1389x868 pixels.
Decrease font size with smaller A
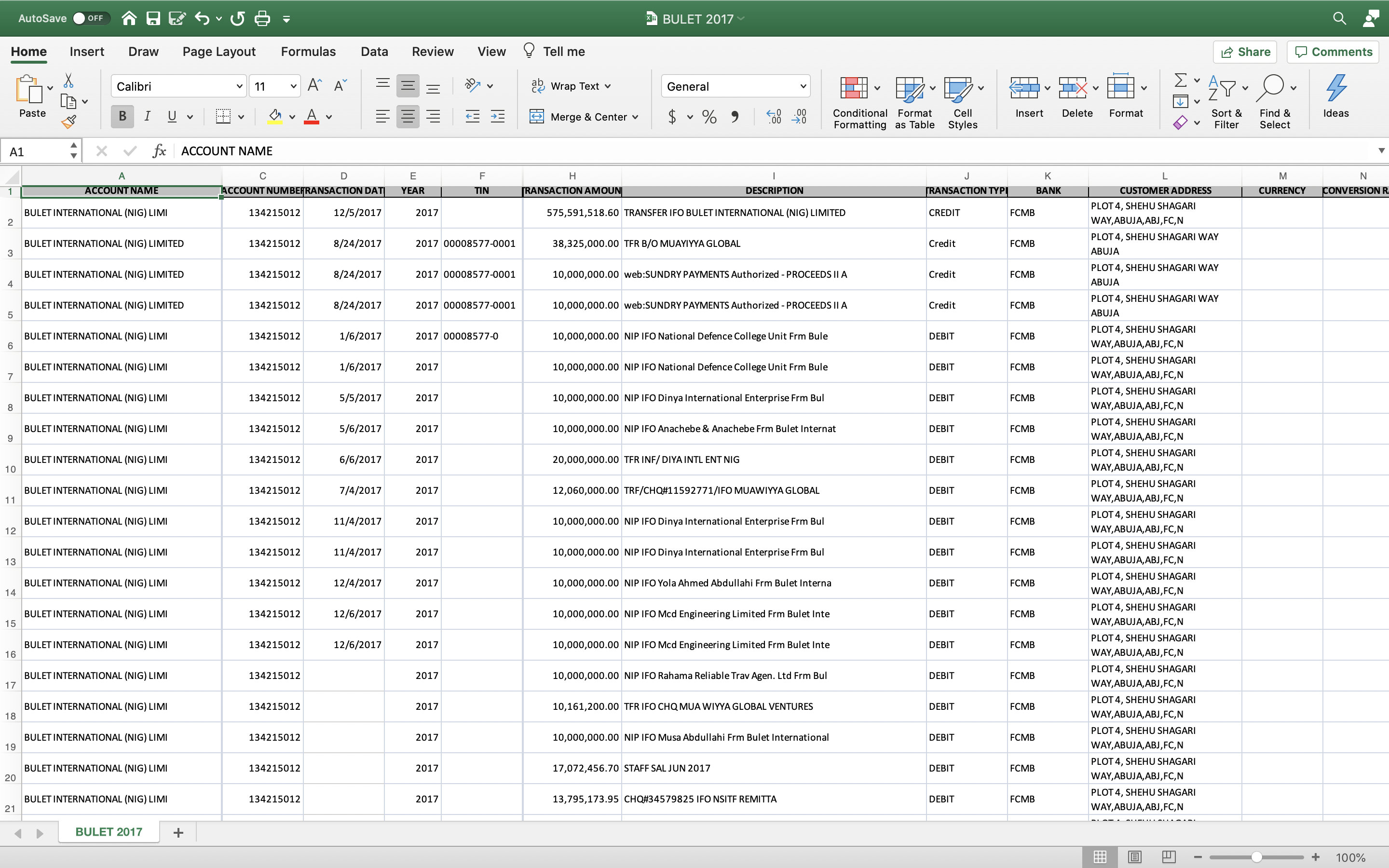[340, 86]
